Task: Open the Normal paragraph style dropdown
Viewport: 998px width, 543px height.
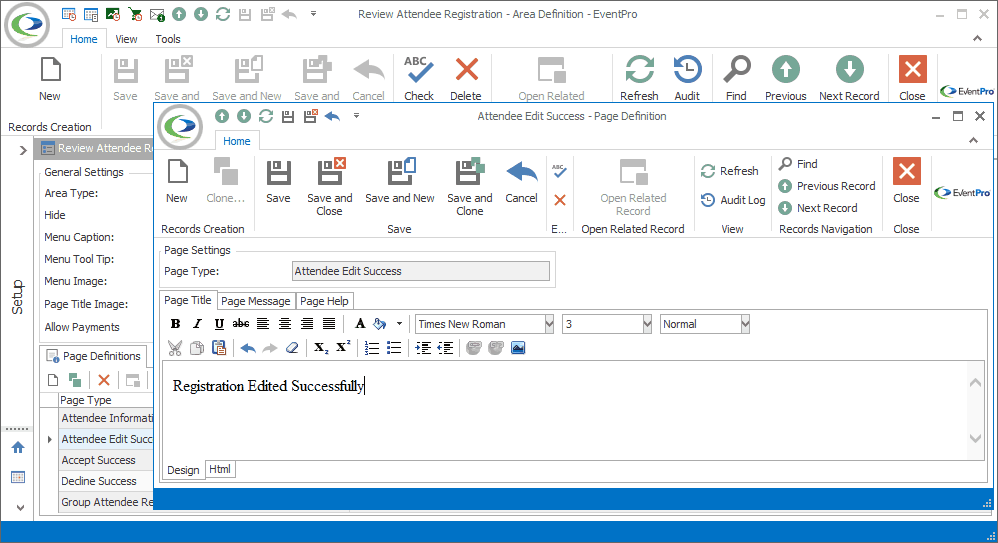Action: [745, 324]
